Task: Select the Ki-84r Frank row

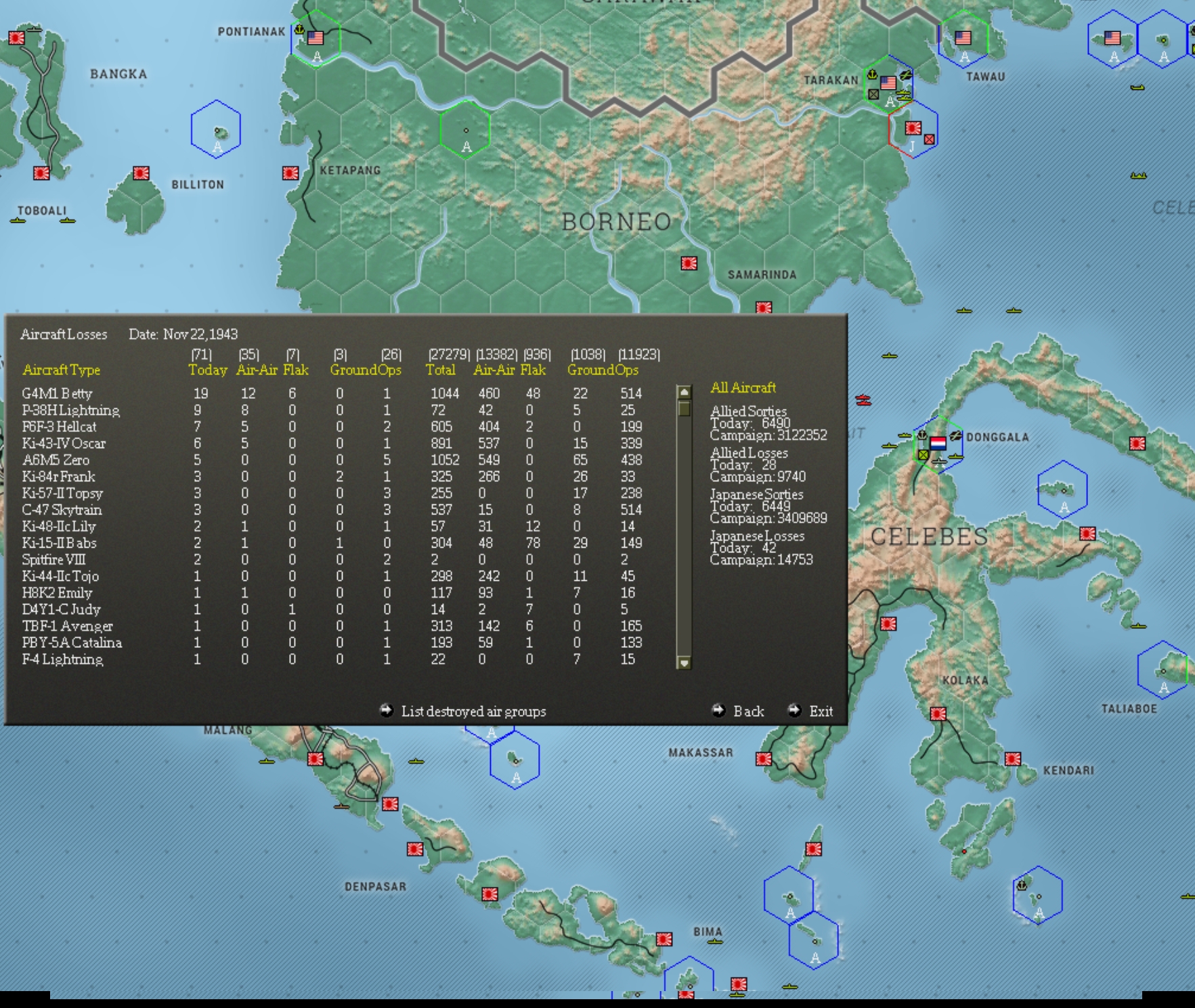Action: (x=332, y=477)
